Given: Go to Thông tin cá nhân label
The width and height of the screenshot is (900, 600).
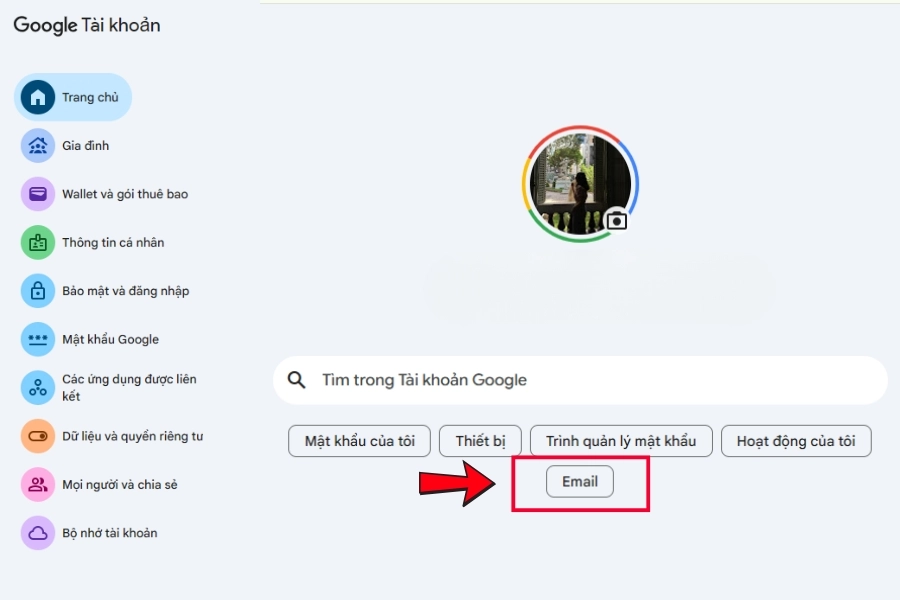Looking at the screenshot, I should [x=113, y=242].
